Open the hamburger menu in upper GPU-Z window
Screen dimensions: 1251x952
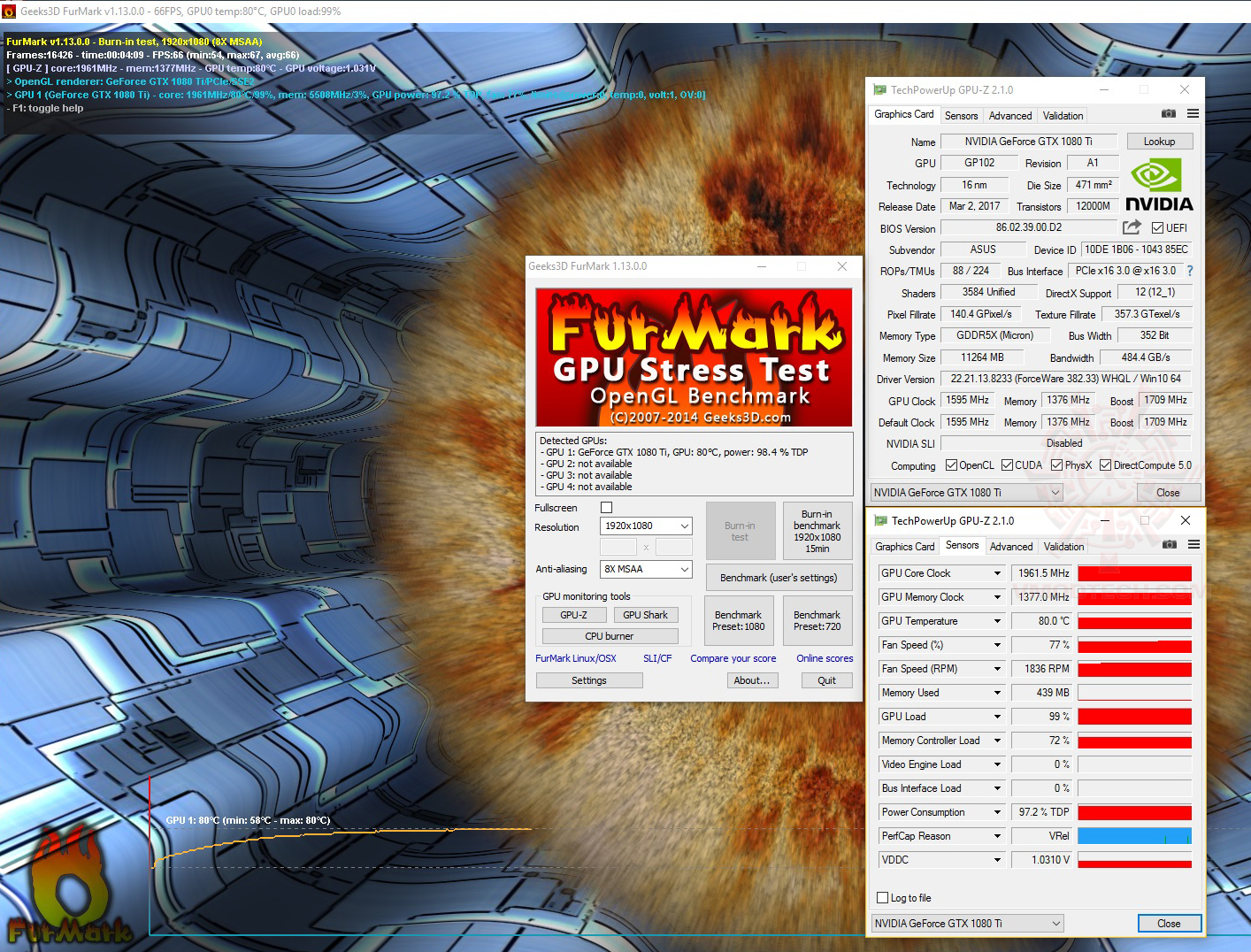(x=1193, y=114)
